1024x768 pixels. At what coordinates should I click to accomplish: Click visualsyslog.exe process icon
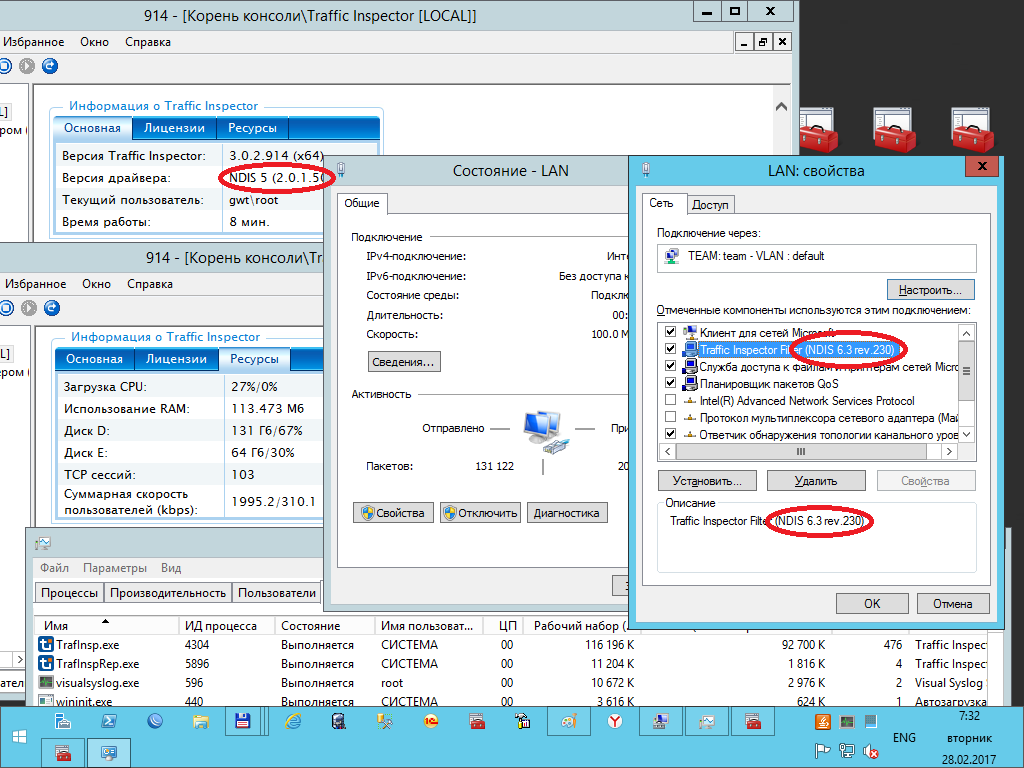(46, 682)
